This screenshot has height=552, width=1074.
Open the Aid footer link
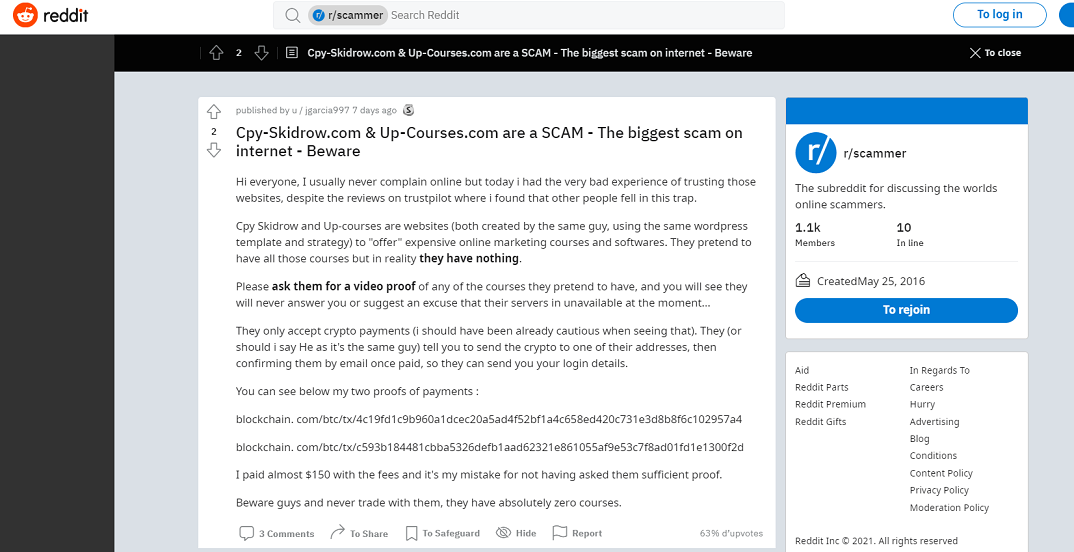coord(802,371)
